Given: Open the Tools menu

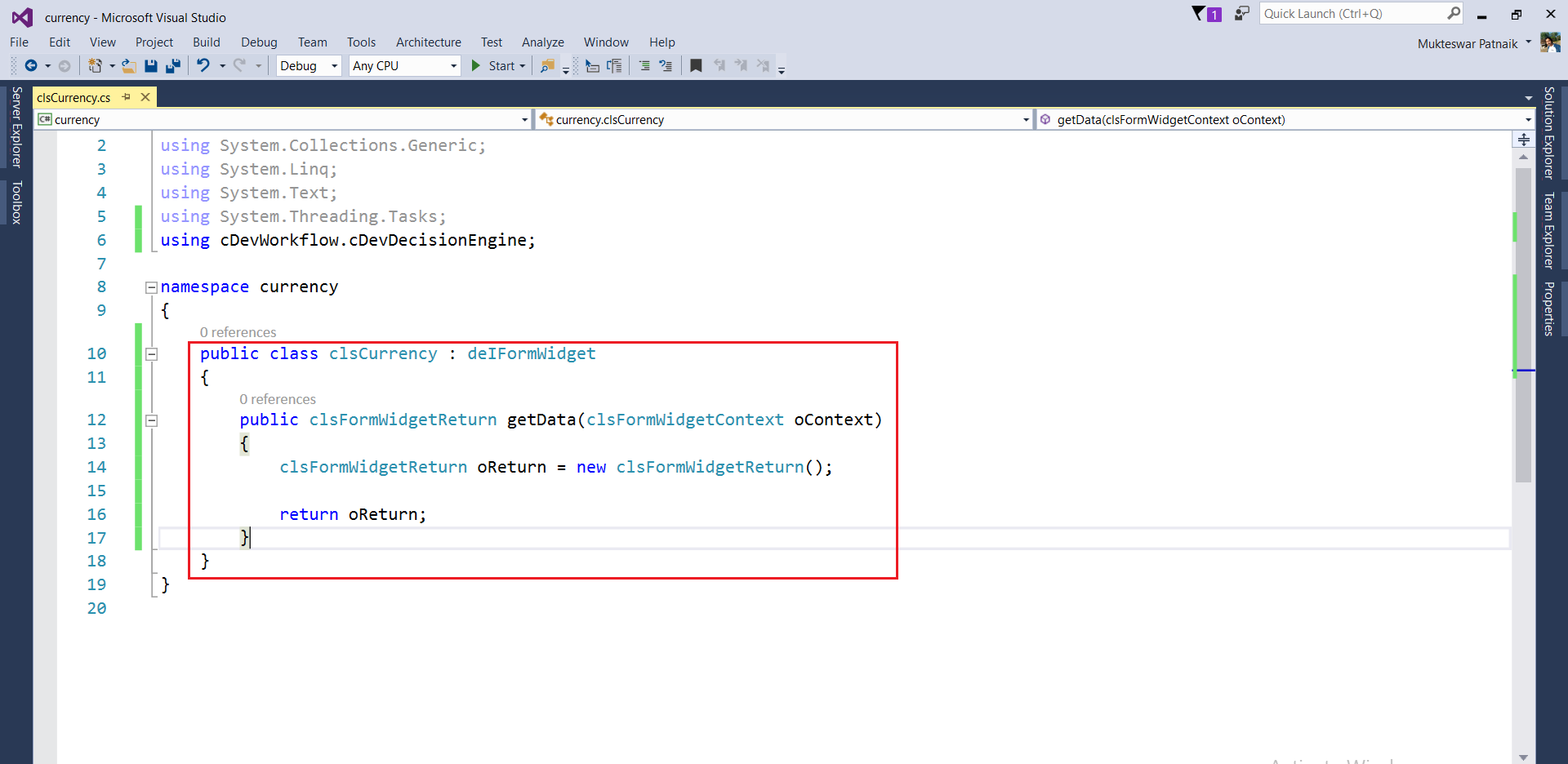Looking at the screenshot, I should 361,42.
